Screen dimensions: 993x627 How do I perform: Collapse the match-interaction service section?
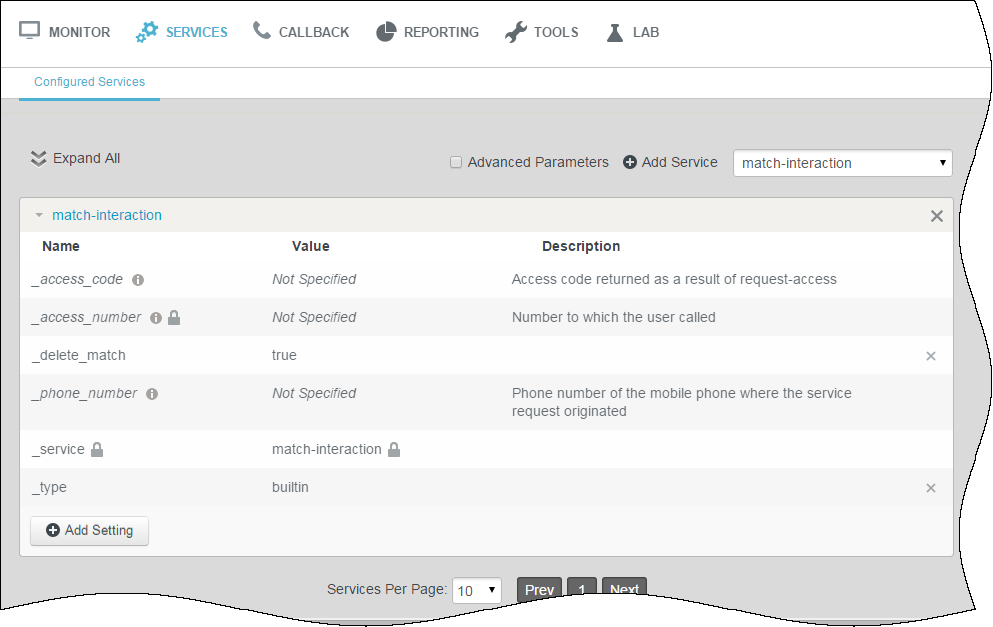coord(40,215)
